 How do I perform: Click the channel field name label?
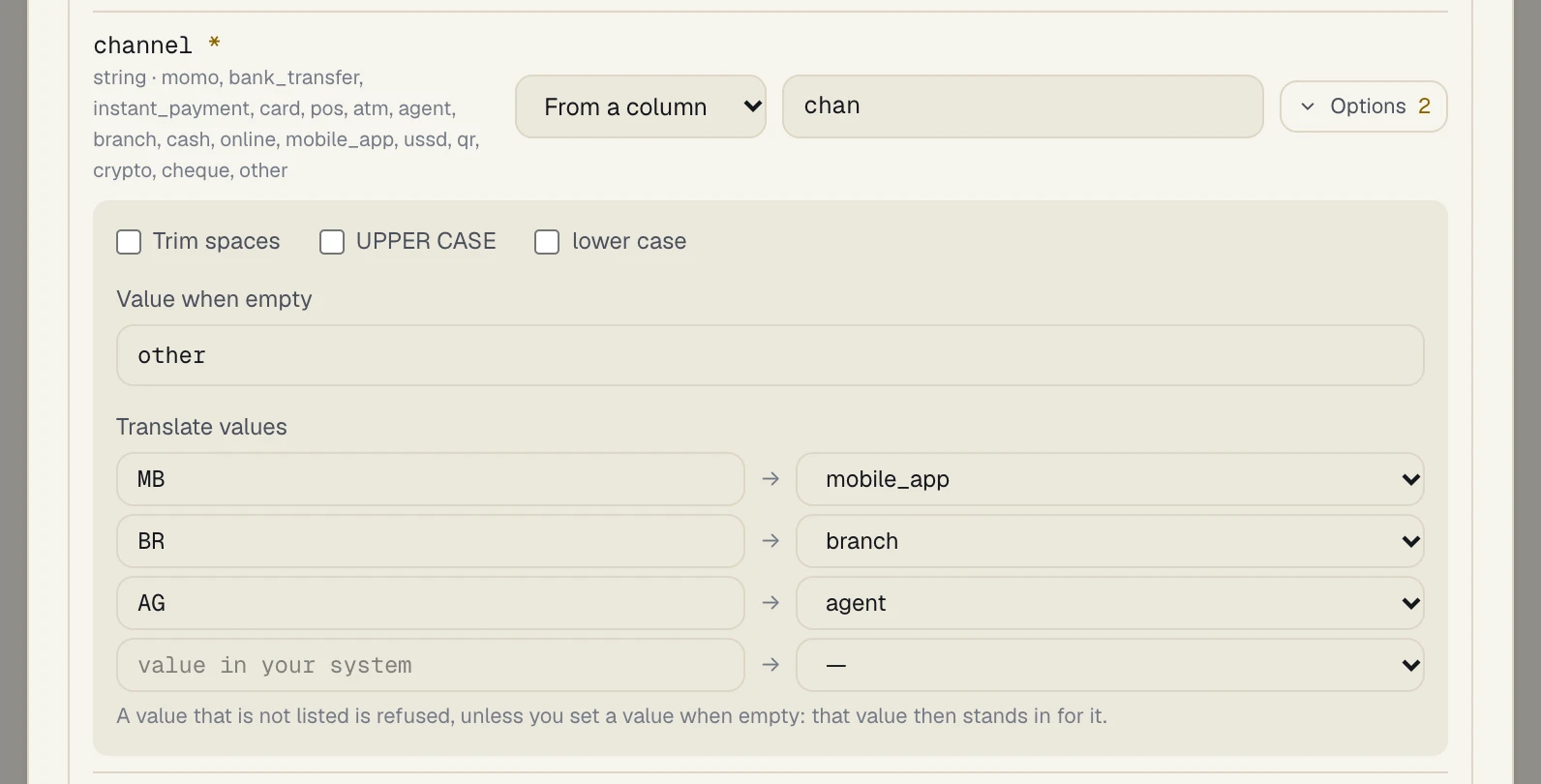(143, 45)
